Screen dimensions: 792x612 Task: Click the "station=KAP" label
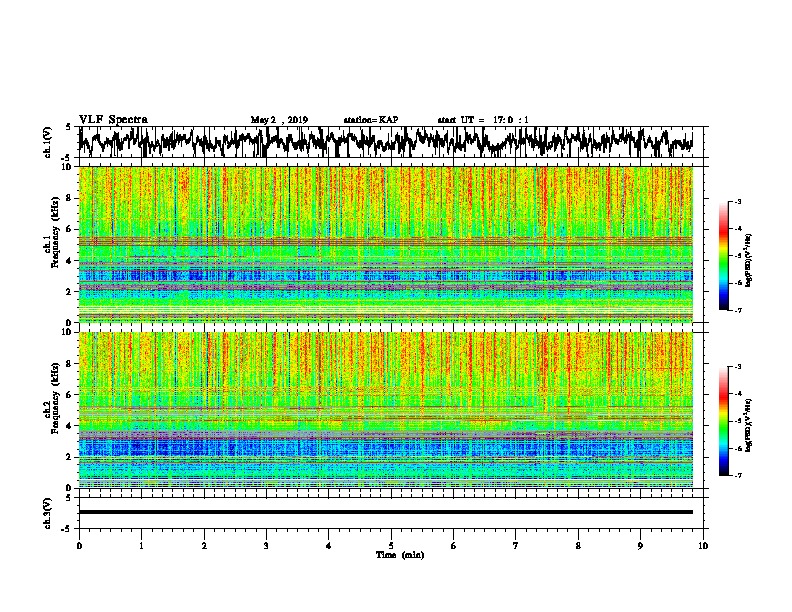[x=371, y=120]
